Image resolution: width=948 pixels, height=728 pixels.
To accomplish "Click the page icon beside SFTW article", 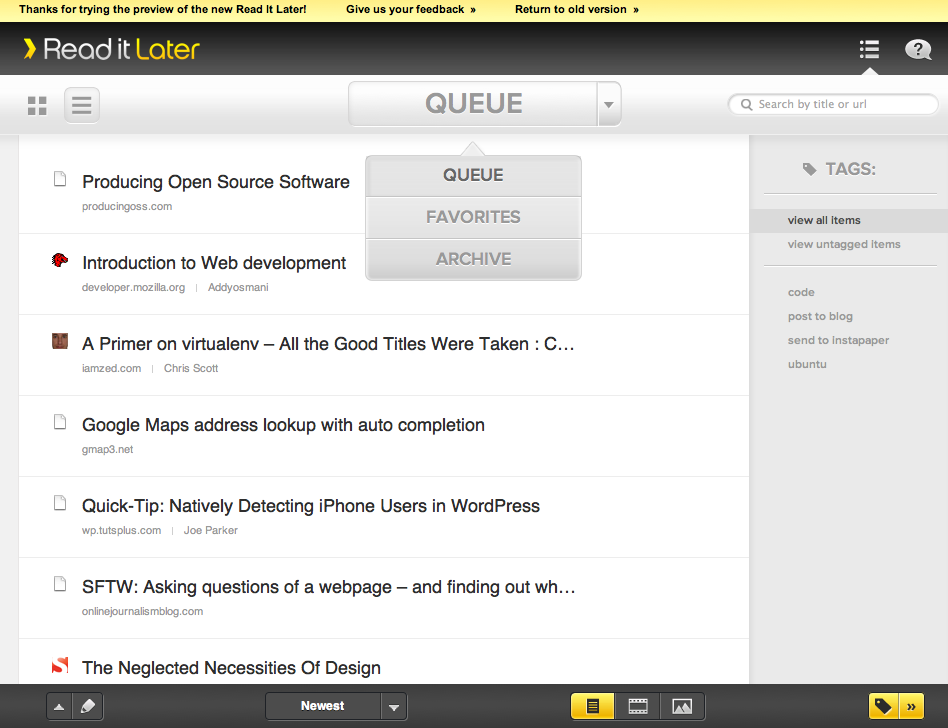I will (x=60, y=583).
